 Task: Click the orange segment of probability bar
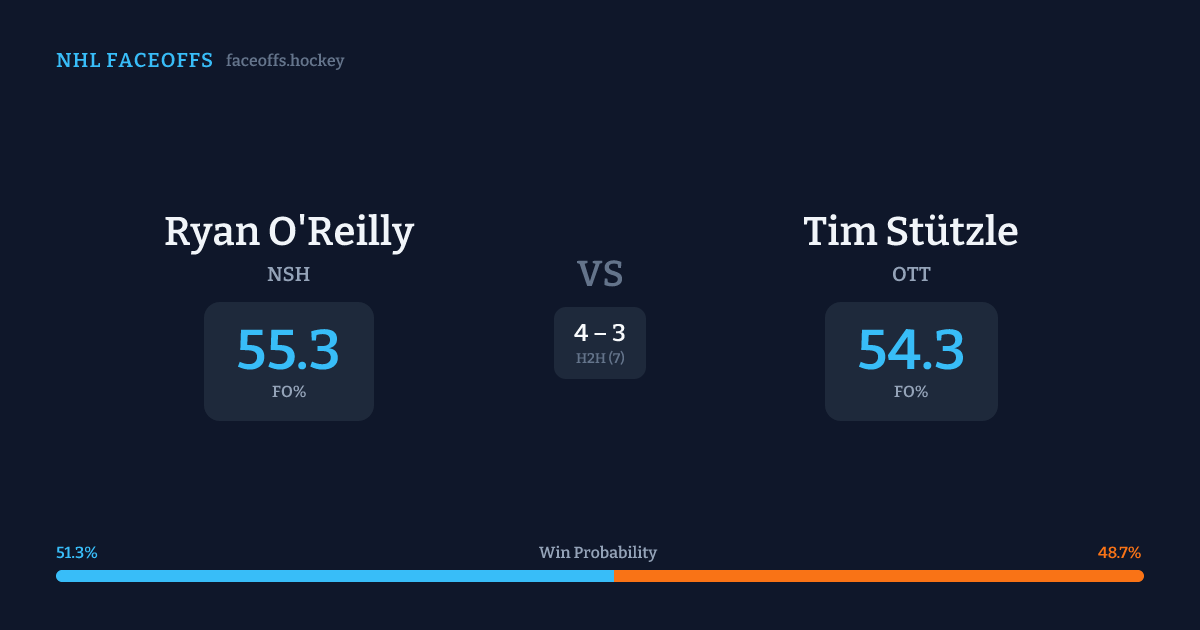[x=878, y=576]
